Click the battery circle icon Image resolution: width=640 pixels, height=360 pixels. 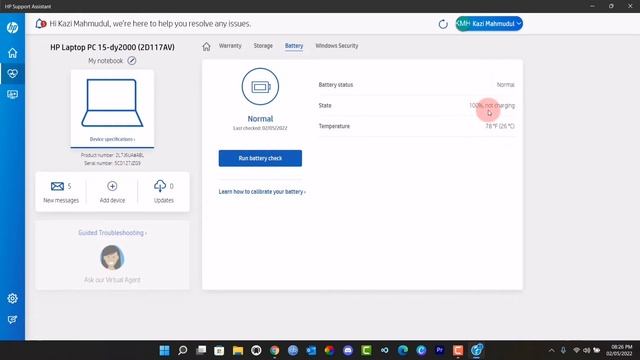260,87
